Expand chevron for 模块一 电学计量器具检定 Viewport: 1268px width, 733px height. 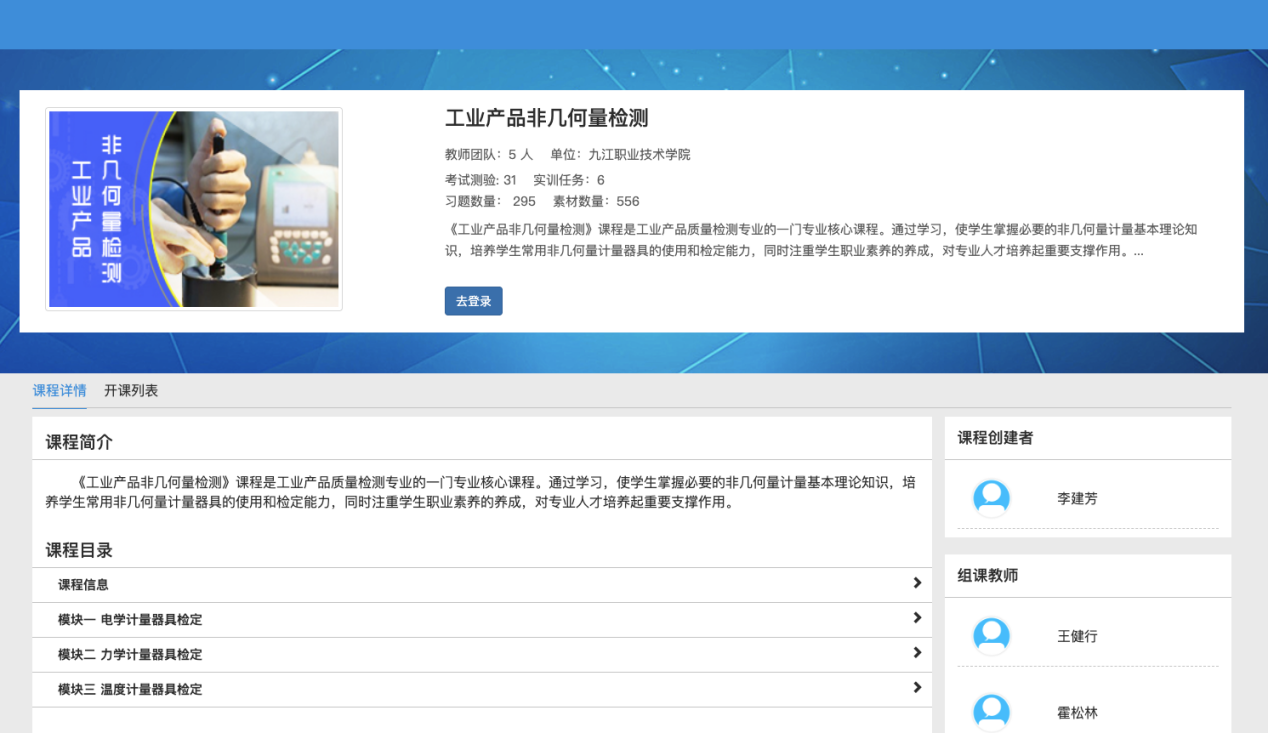(916, 618)
